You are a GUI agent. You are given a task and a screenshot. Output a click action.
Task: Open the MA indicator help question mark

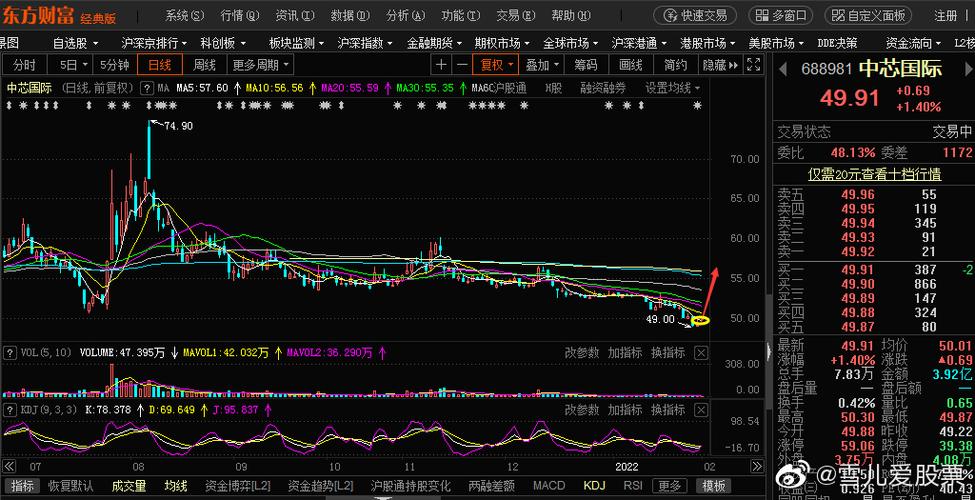[147, 88]
